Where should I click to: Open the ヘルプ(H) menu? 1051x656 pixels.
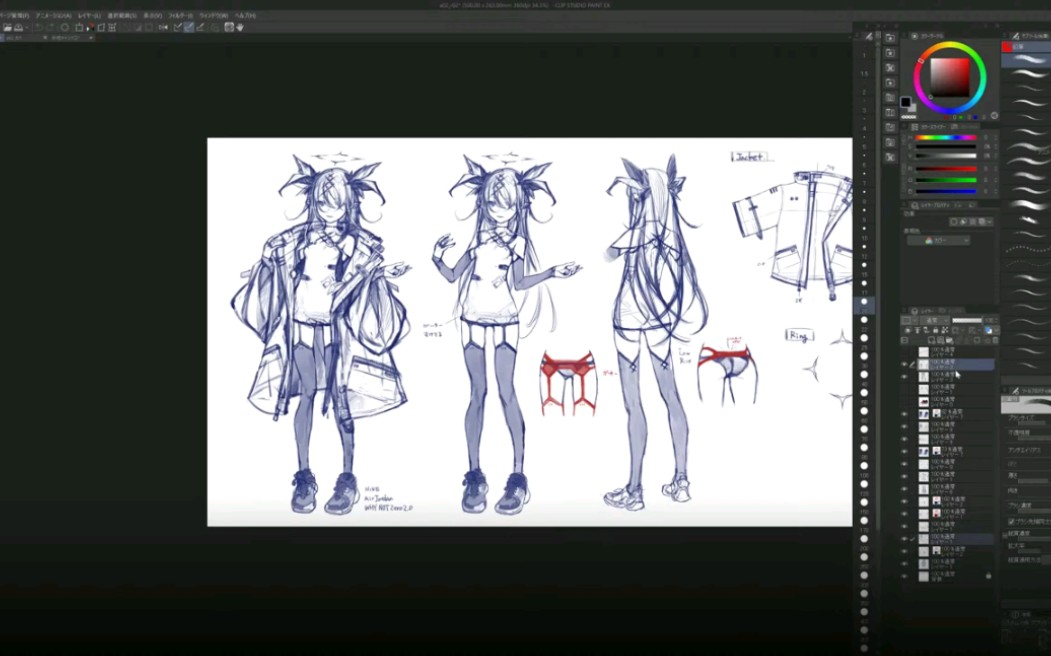coord(245,15)
